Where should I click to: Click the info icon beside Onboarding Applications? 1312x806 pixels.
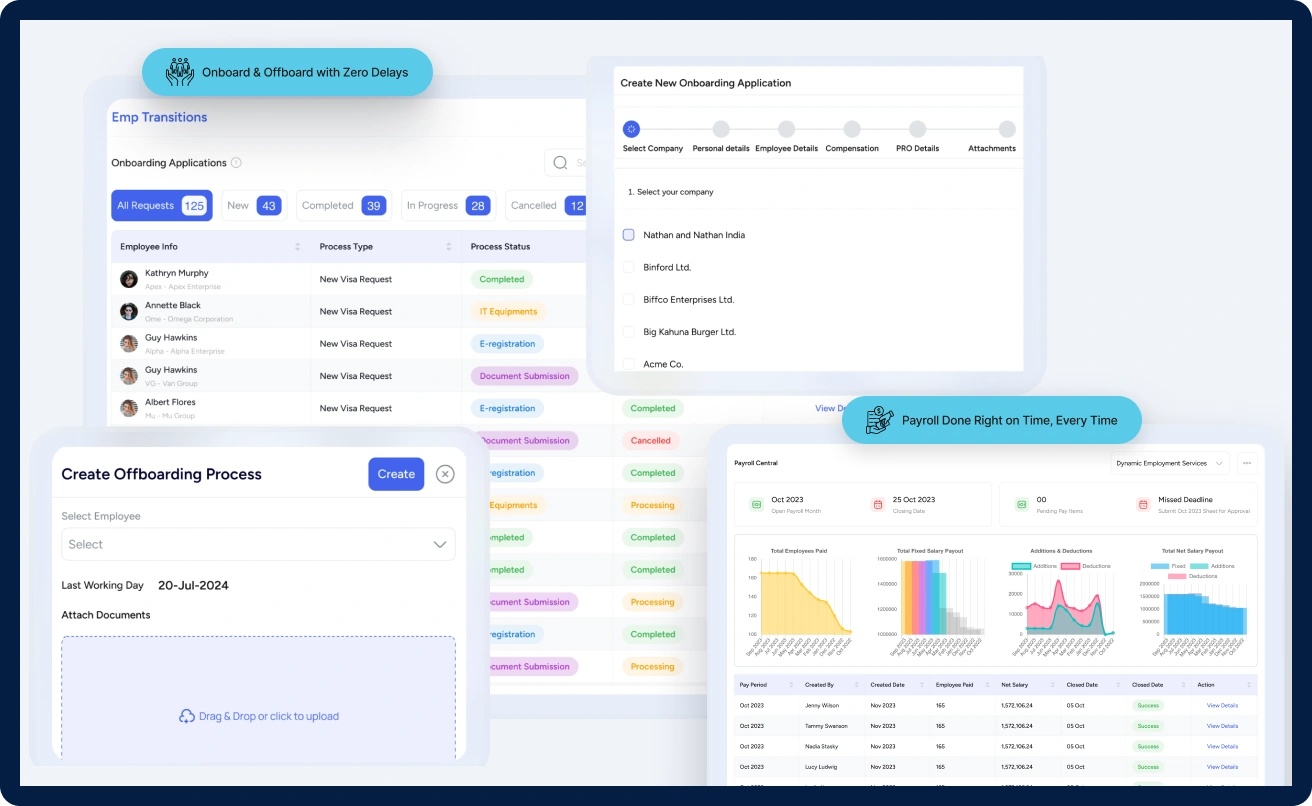point(236,163)
